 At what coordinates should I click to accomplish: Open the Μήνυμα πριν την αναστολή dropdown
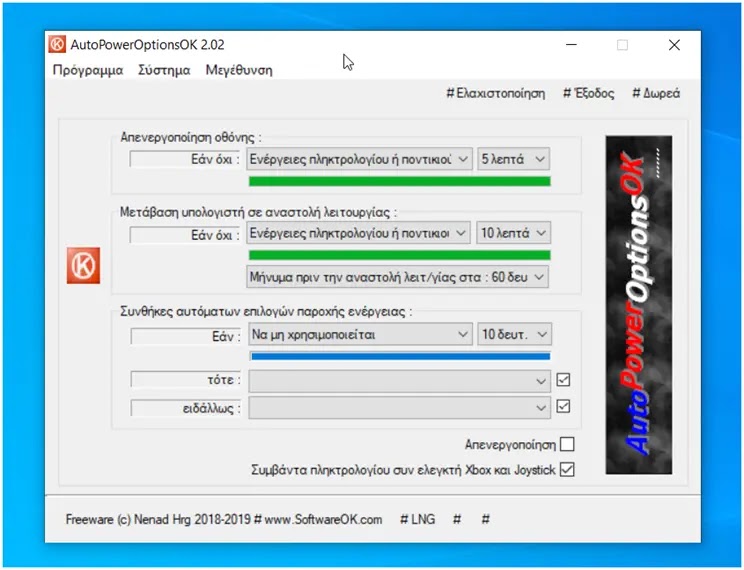[x=398, y=277]
